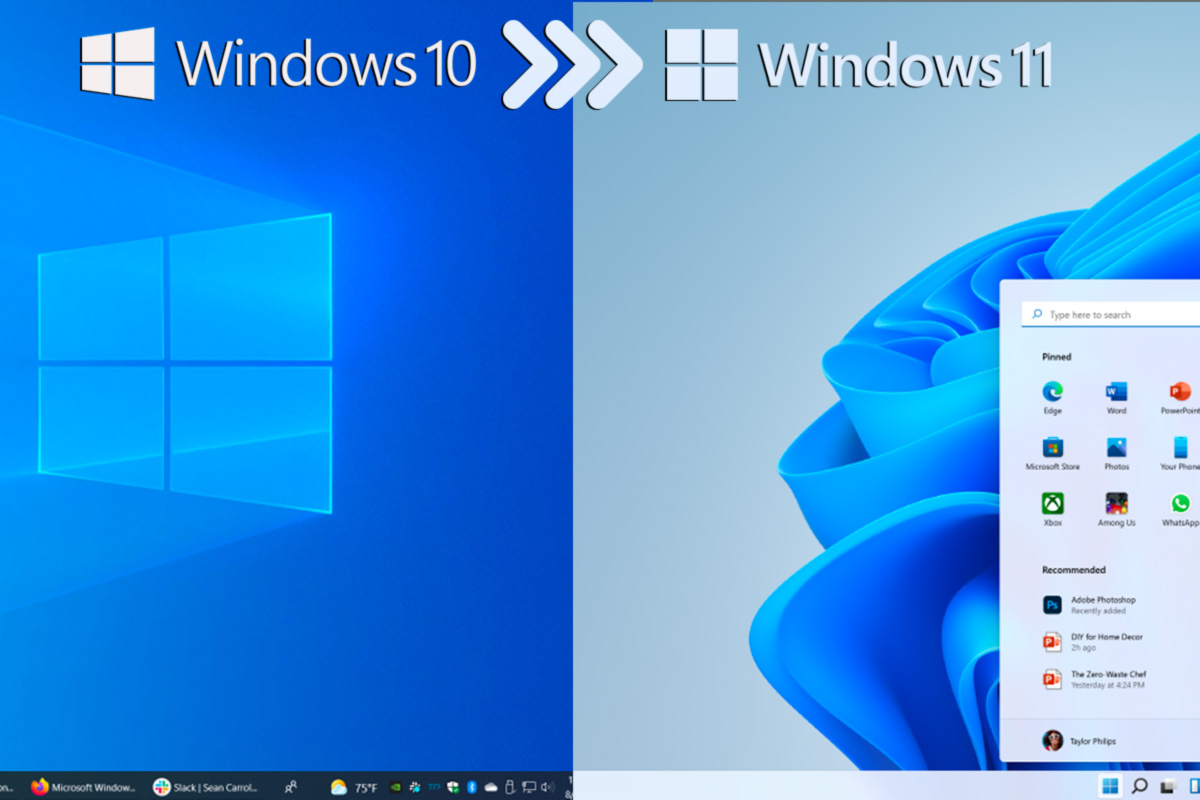Open OneDrive from the system tray
This screenshot has height=800, width=1200.
(x=490, y=786)
